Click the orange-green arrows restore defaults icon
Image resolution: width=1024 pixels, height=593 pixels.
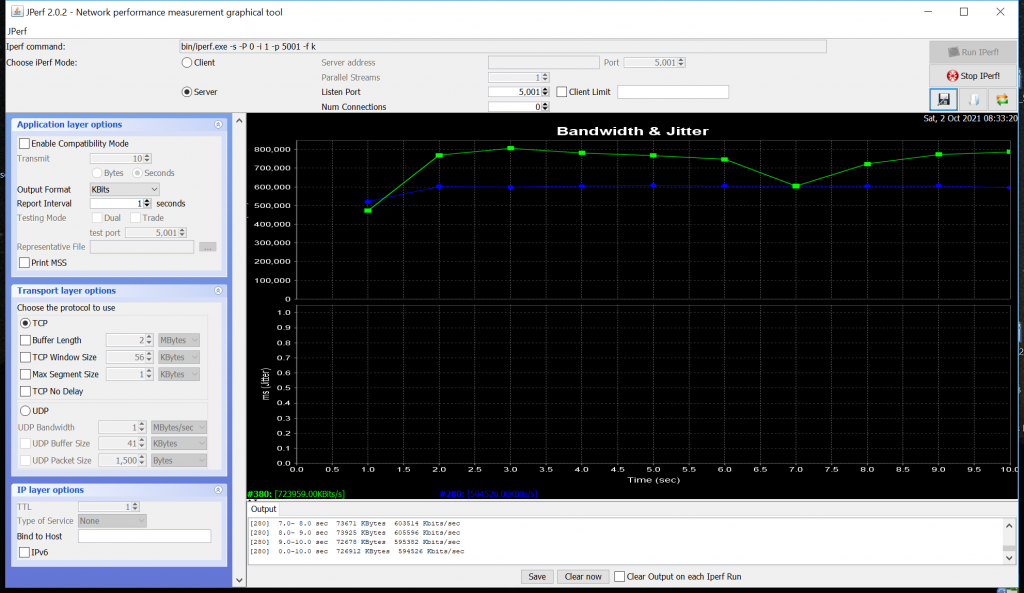point(1002,99)
